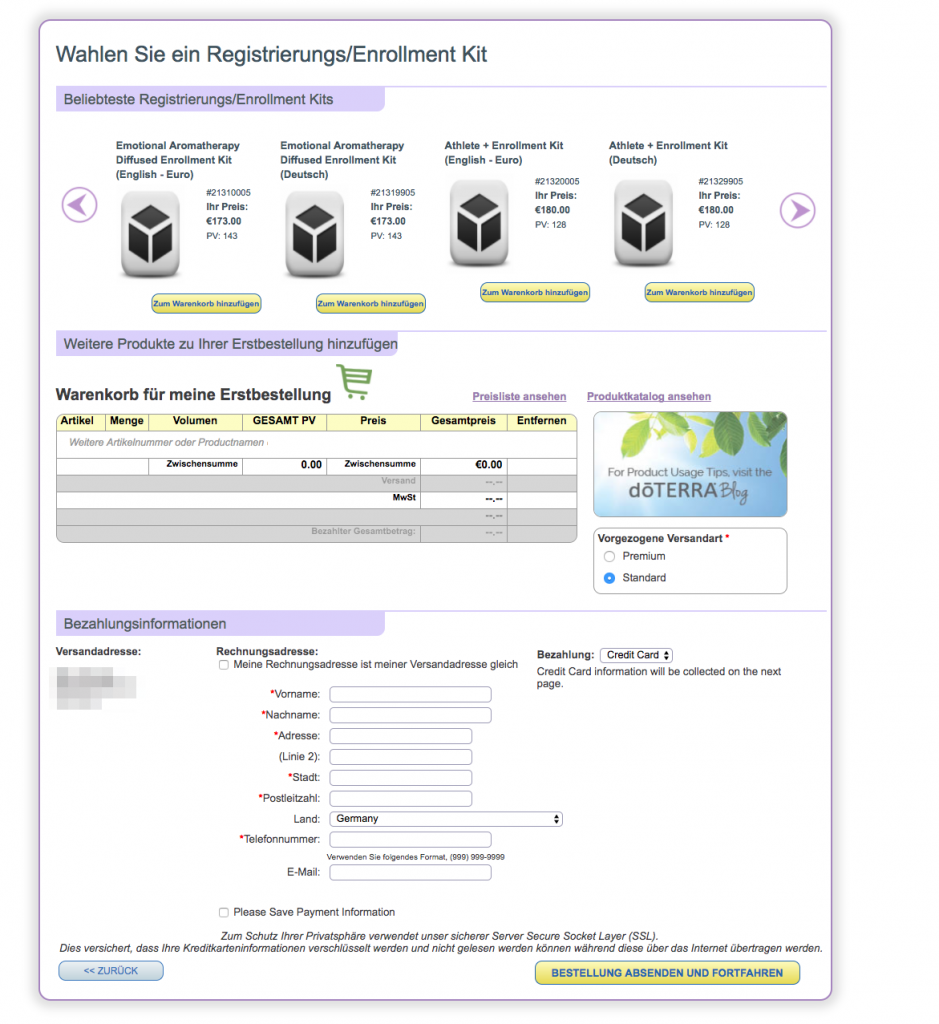Click the next kits carousel arrow
The image size is (939, 1024).
click(797, 210)
